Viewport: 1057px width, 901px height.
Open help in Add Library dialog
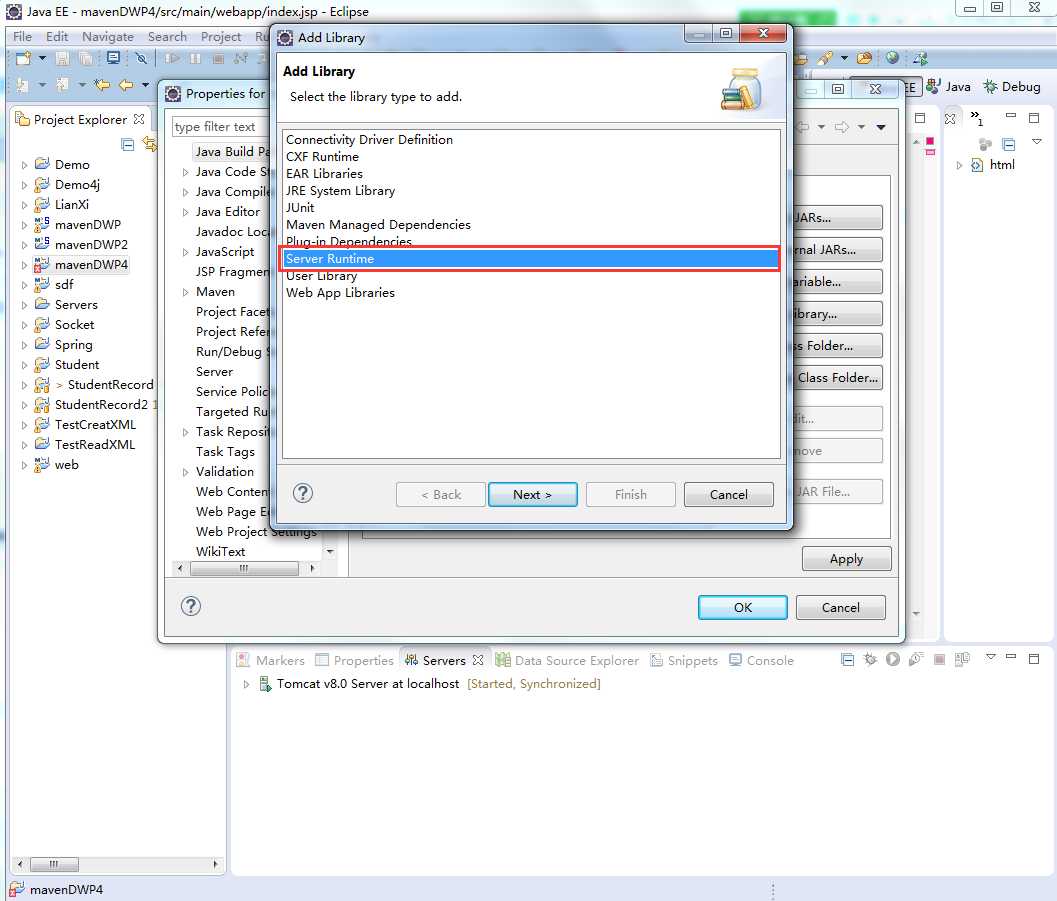pos(303,493)
